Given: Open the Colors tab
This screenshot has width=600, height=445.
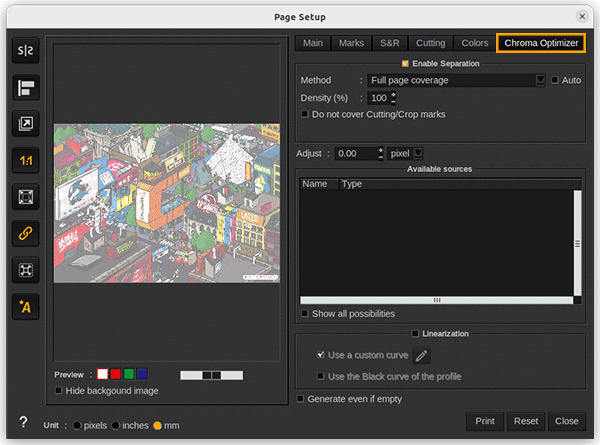Looking at the screenshot, I should [474, 43].
